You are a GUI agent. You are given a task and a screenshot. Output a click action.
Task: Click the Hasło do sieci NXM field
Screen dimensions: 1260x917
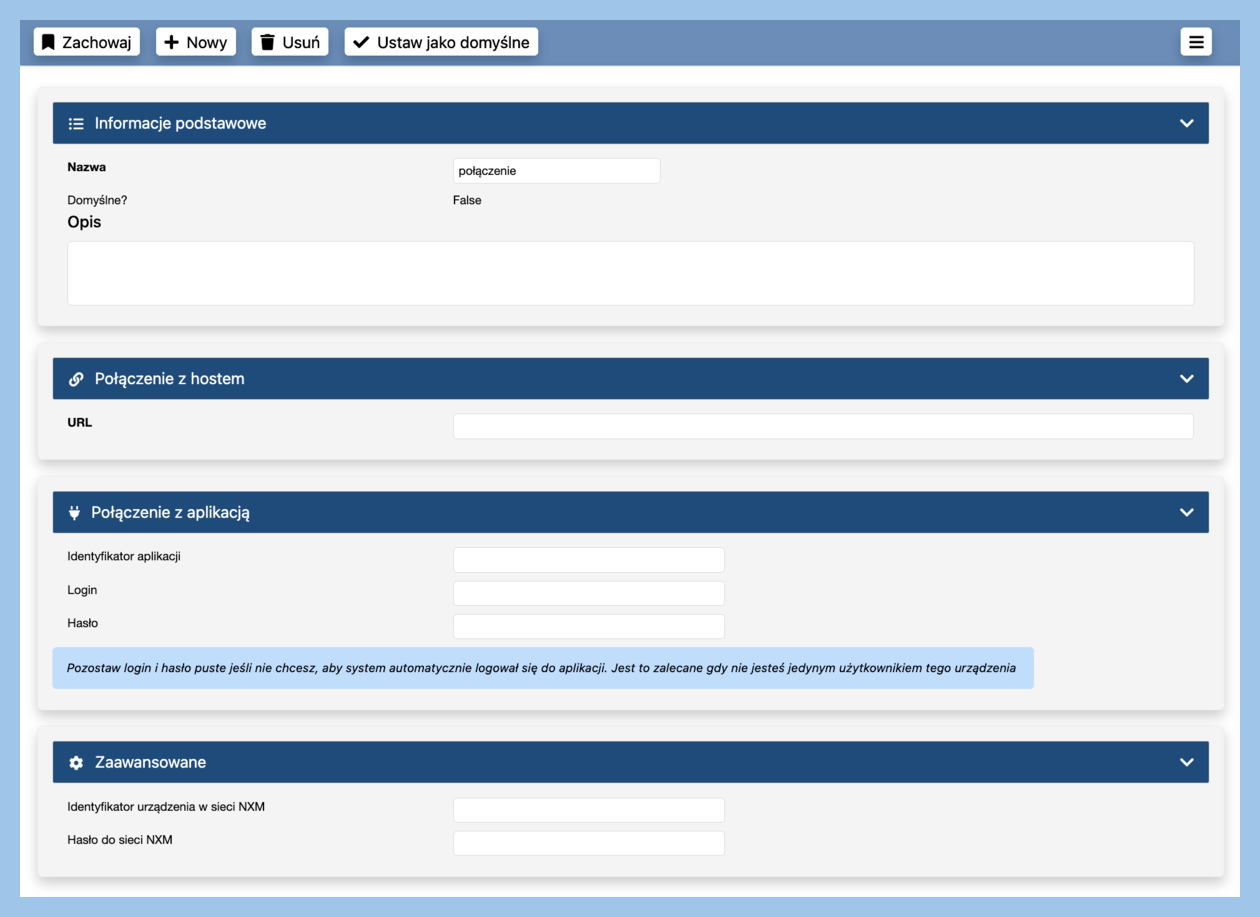[588, 843]
